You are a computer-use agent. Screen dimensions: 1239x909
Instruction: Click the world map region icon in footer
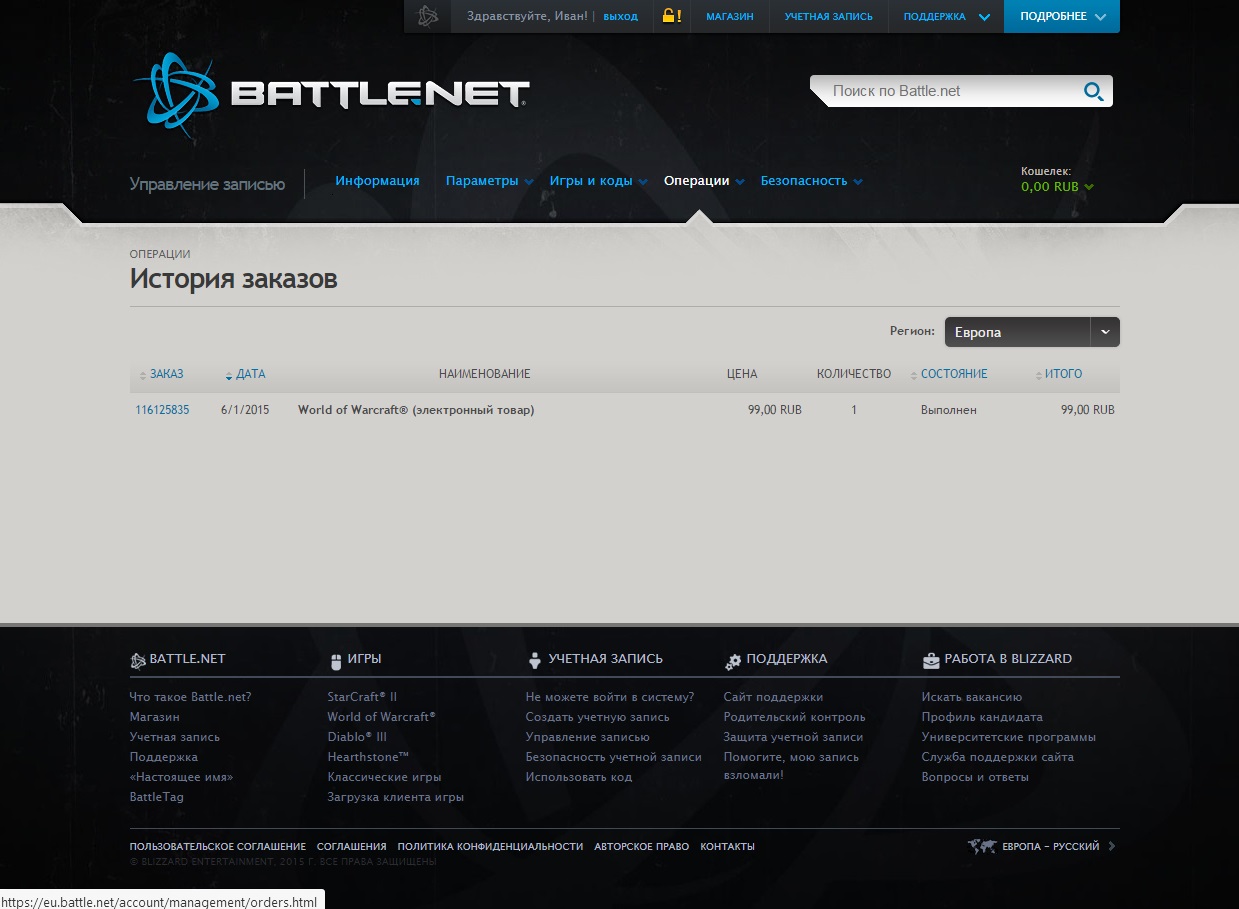[x=982, y=847]
